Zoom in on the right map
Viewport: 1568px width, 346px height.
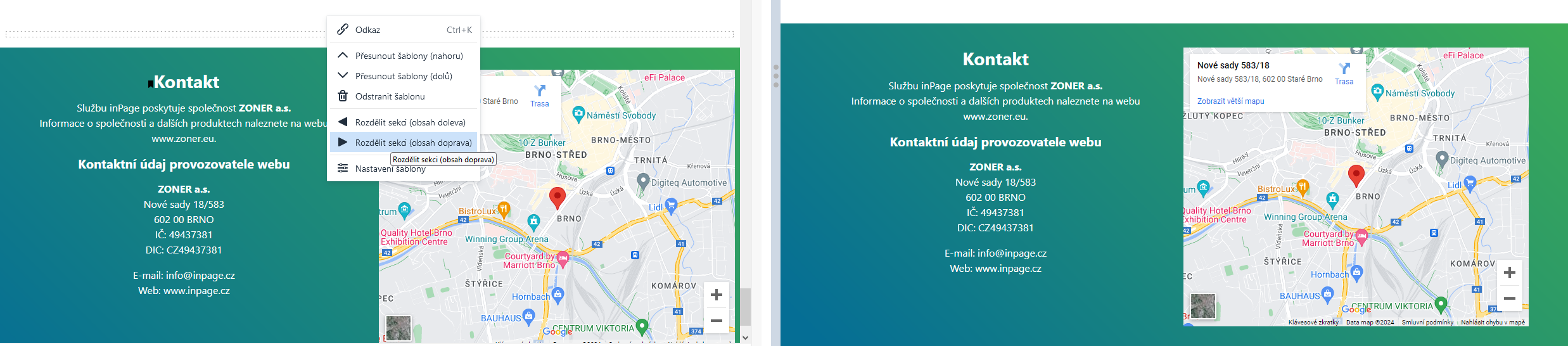(1510, 272)
